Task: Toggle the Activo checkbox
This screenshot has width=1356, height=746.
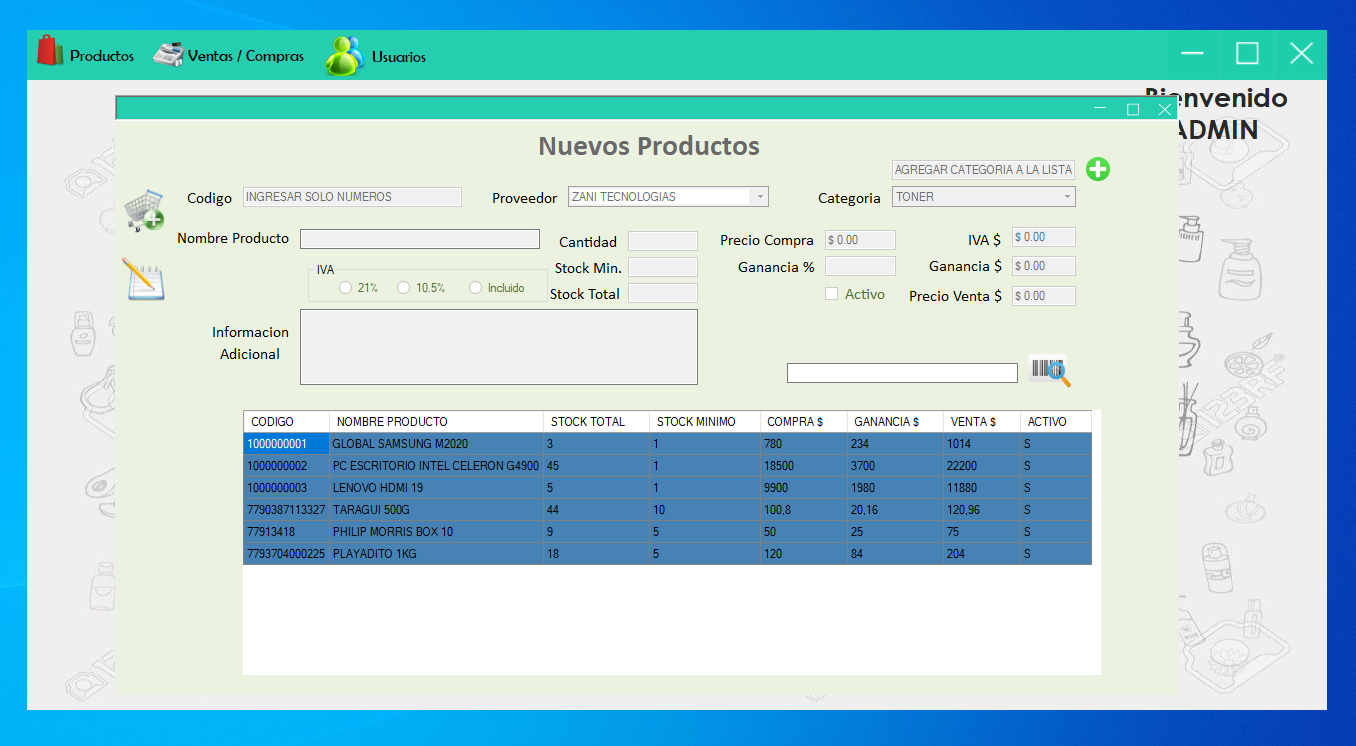Action: pyautogui.click(x=832, y=294)
